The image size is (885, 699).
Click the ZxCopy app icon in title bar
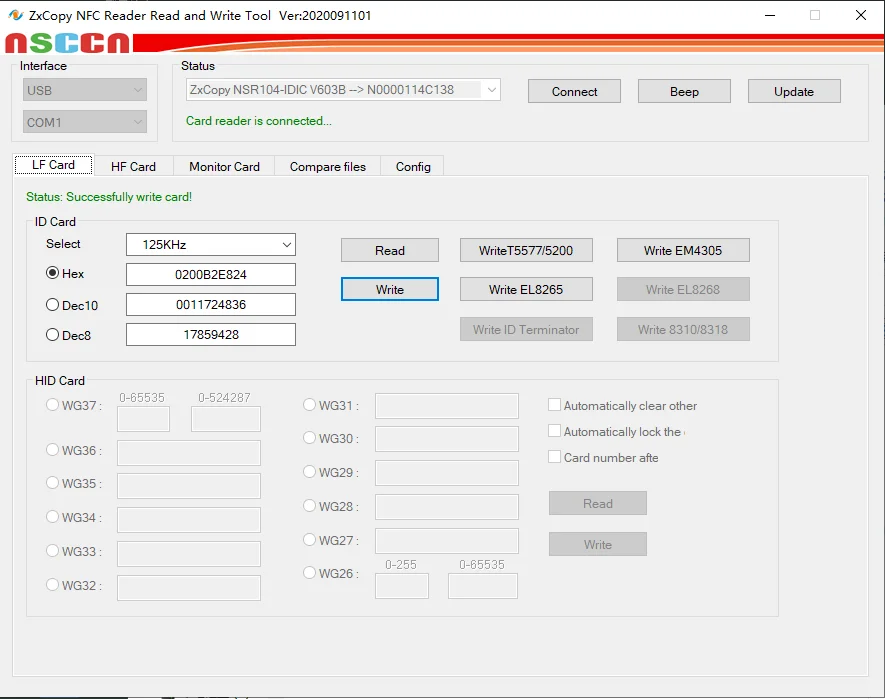(15, 15)
